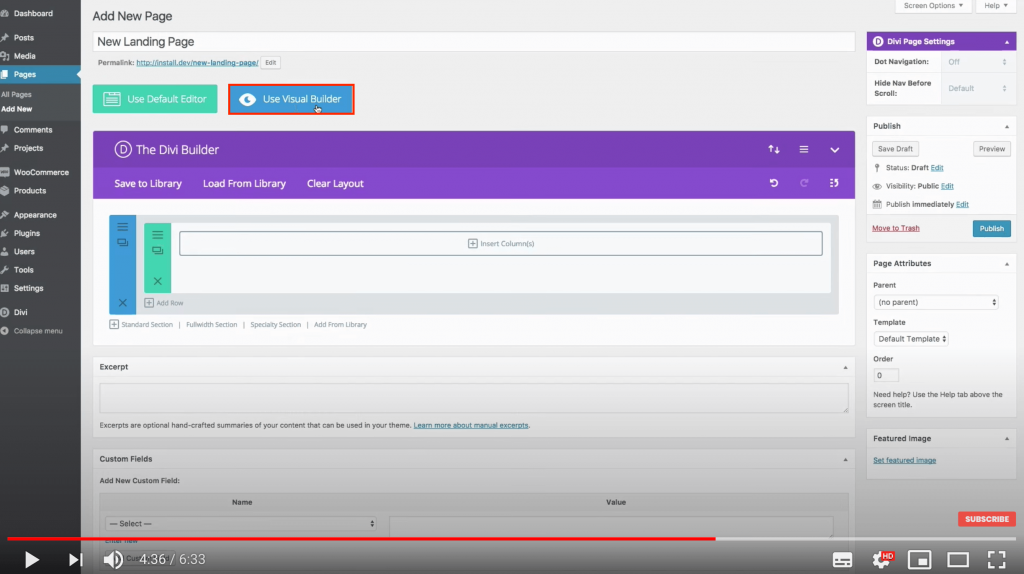Add a Standard Section
The width and height of the screenshot is (1024, 574).
click(141, 325)
